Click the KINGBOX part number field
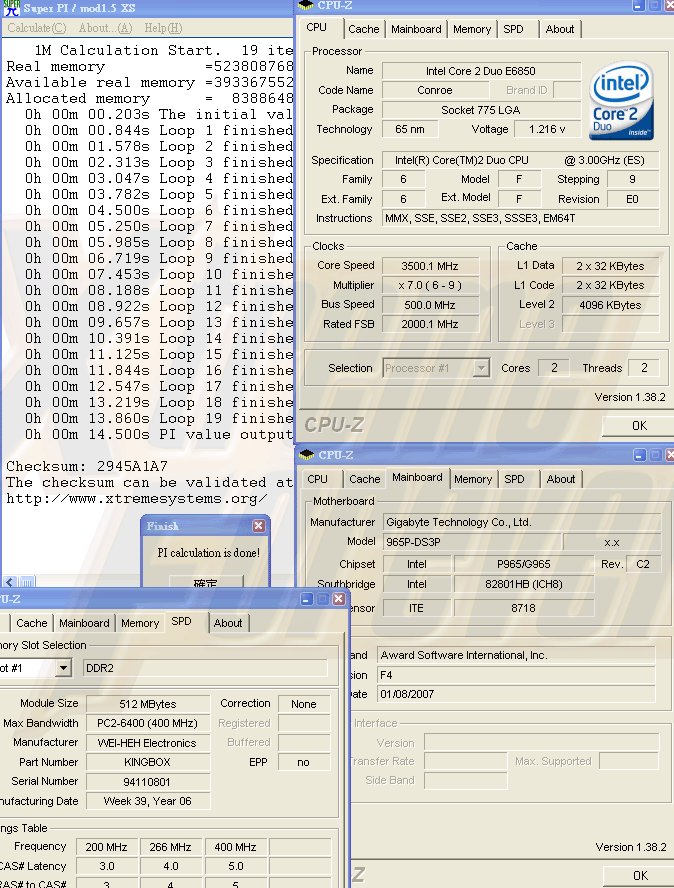Viewport: 674px width, 888px height. click(x=148, y=762)
